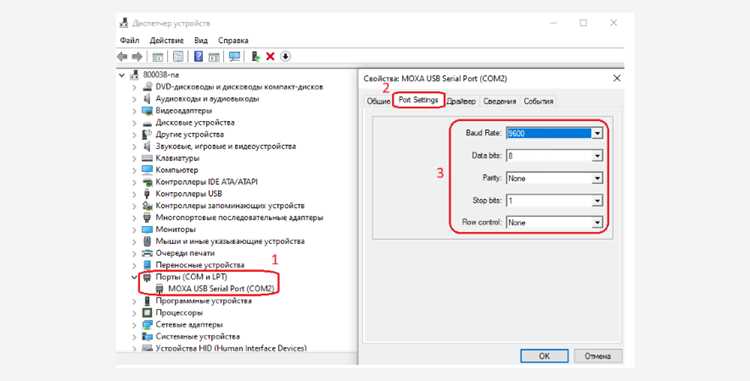Open the Файл menu
This screenshot has height=381, width=750.
[130, 41]
